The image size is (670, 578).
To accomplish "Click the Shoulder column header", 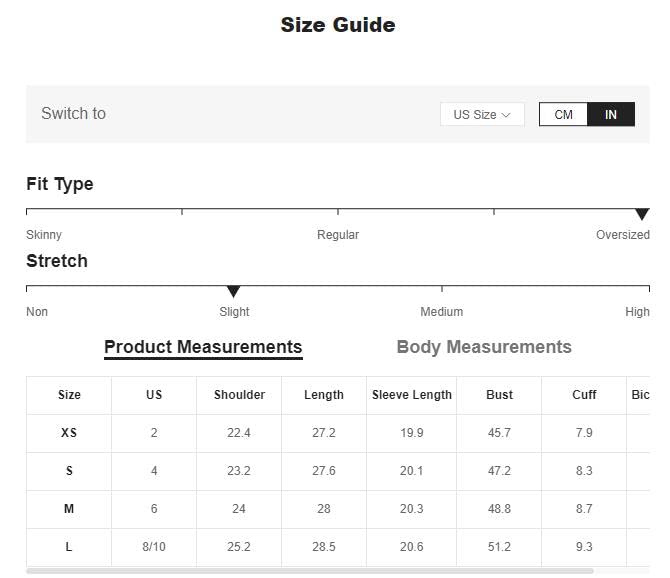I will pos(239,395).
